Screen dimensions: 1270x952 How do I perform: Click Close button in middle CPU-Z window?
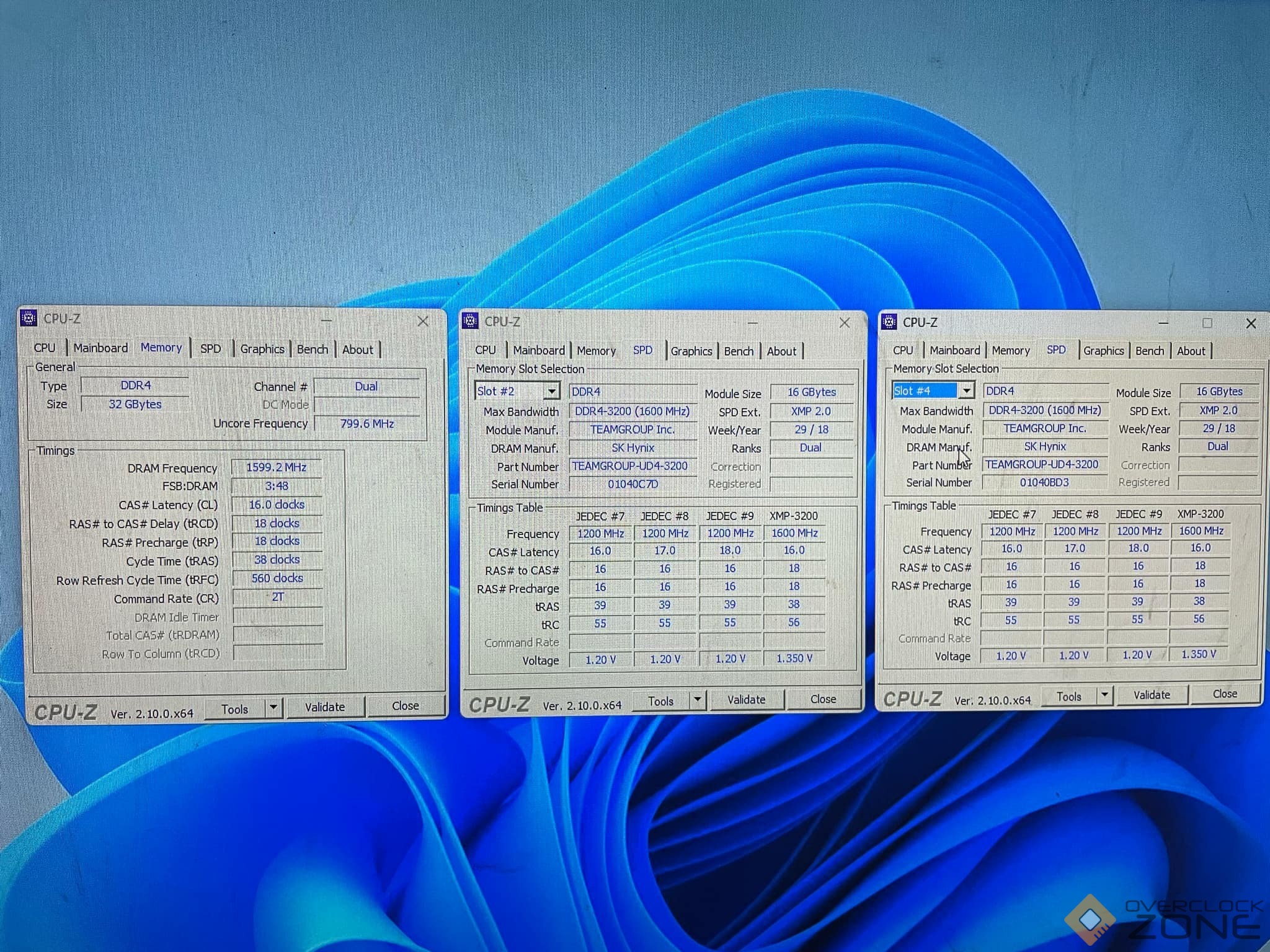pos(823,699)
